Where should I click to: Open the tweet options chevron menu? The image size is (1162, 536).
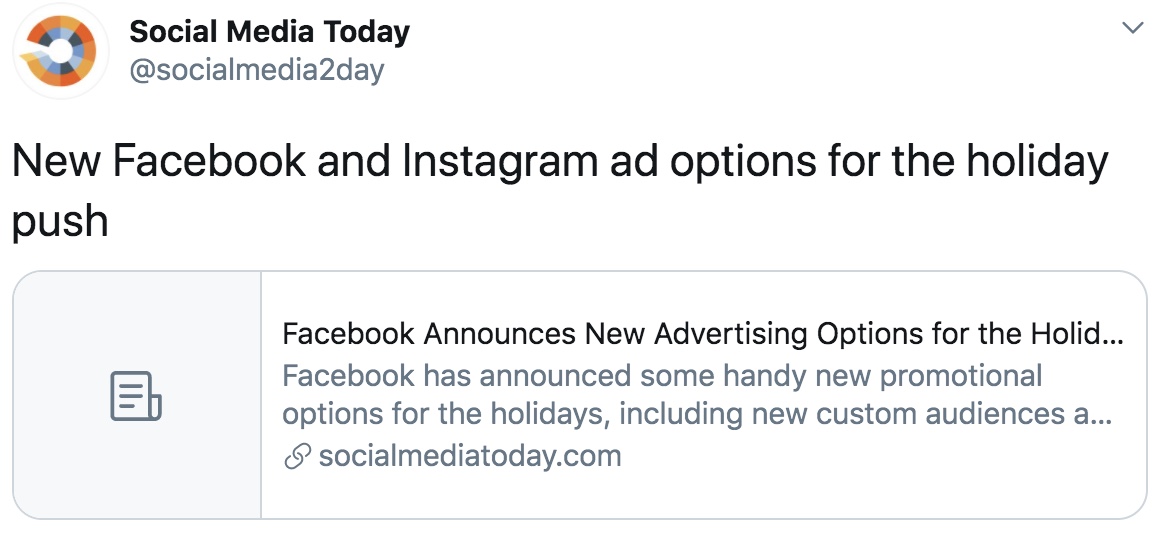coord(1132,29)
